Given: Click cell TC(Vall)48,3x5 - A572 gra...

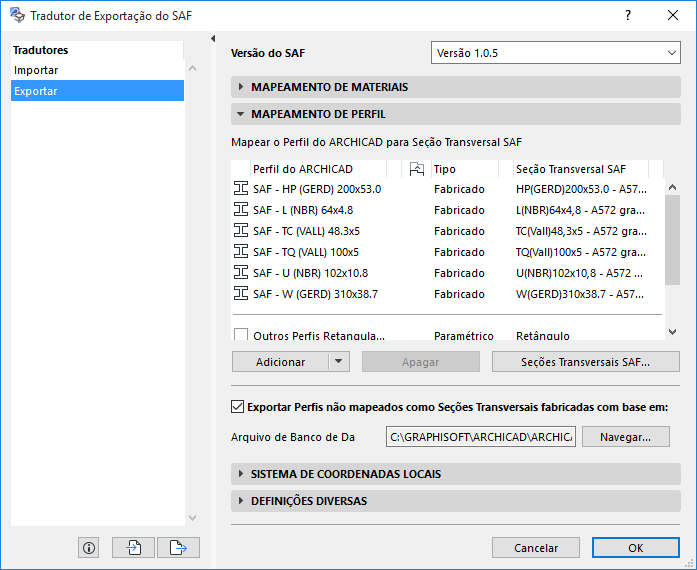Looking at the screenshot, I should click(x=581, y=231).
